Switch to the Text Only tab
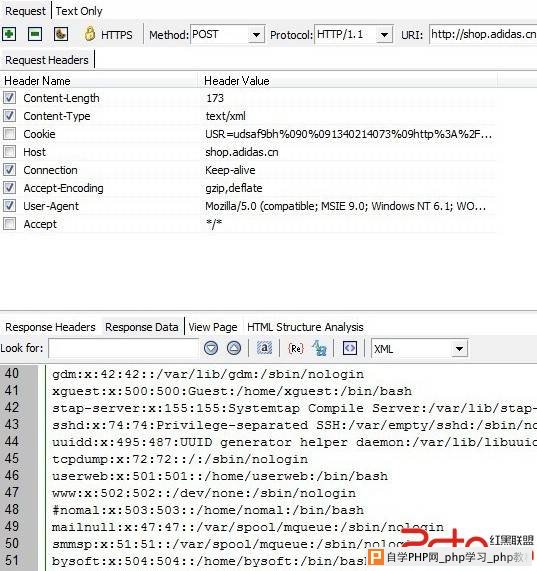The height and width of the screenshot is (571, 537). pos(79,11)
